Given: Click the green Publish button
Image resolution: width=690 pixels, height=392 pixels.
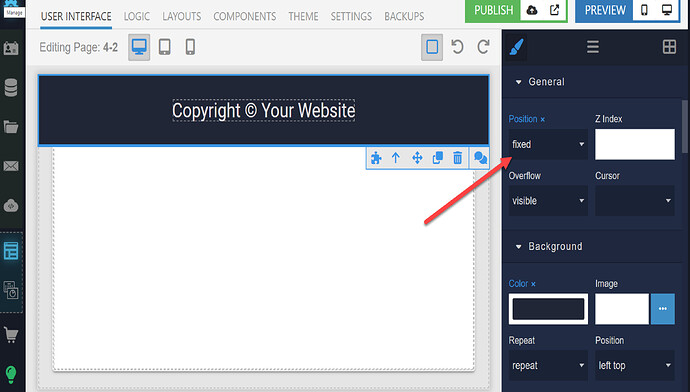Looking at the screenshot, I should tap(493, 10).
